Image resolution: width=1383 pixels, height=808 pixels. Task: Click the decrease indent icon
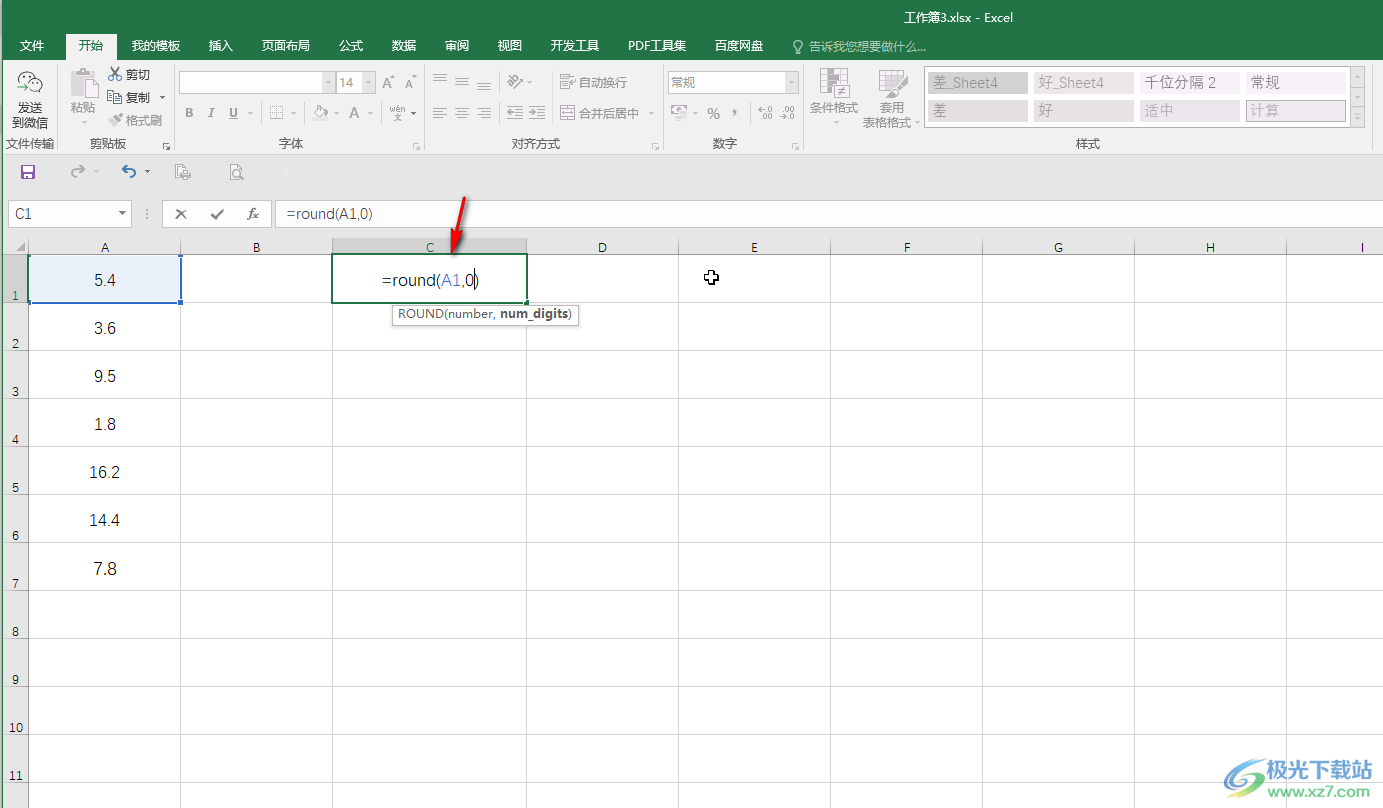(515, 114)
